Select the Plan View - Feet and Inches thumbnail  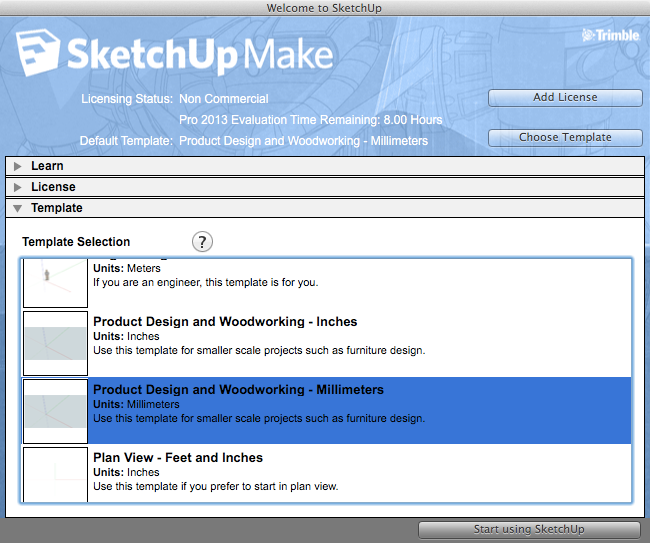tap(56, 475)
